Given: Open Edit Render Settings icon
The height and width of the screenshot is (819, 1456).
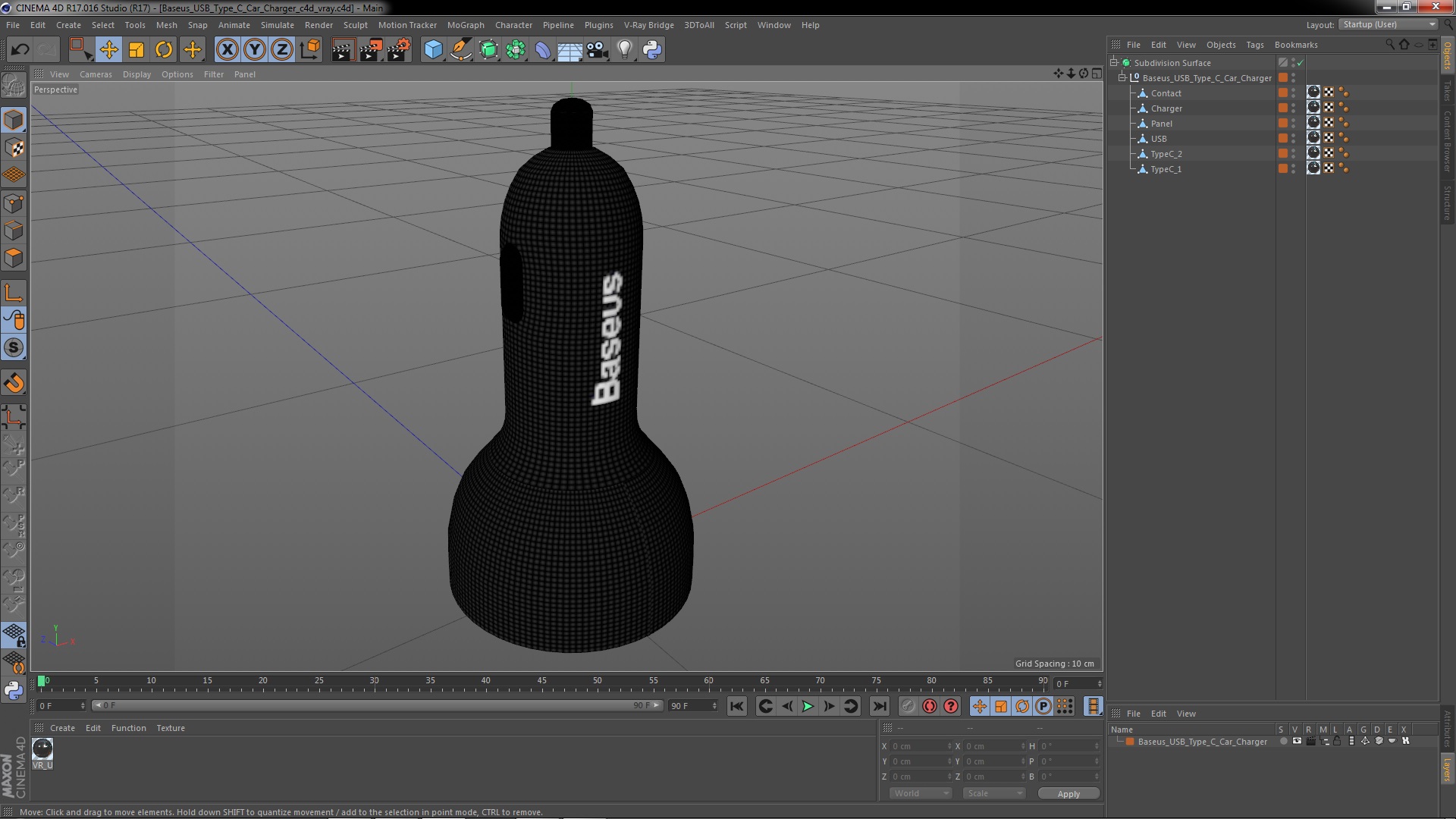Looking at the screenshot, I should click(399, 50).
